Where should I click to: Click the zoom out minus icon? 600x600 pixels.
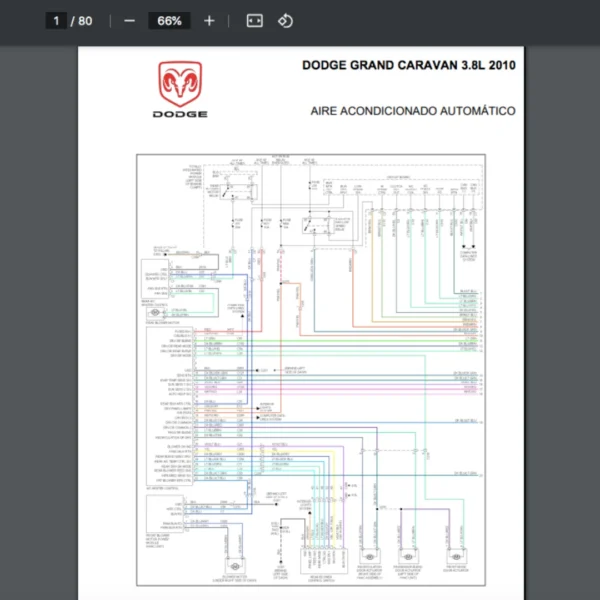130,21
